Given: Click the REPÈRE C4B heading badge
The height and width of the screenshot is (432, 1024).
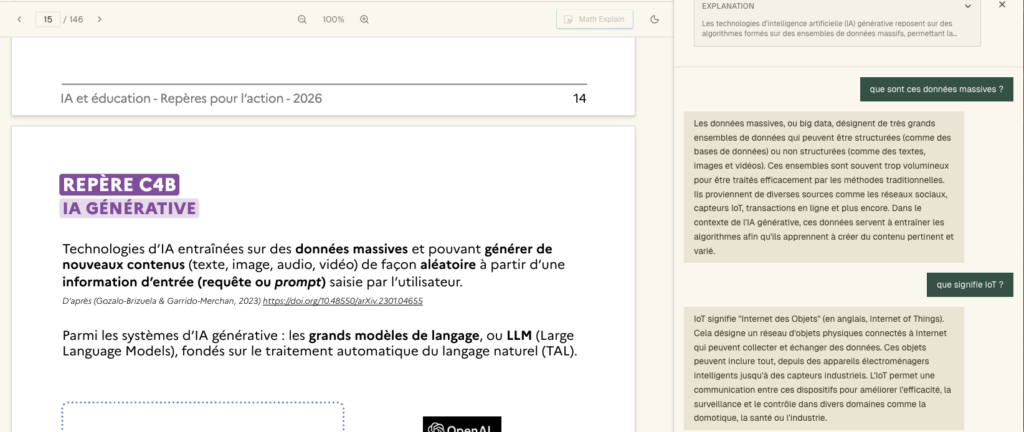Looking at the screenshot, I should pos(120,185).
